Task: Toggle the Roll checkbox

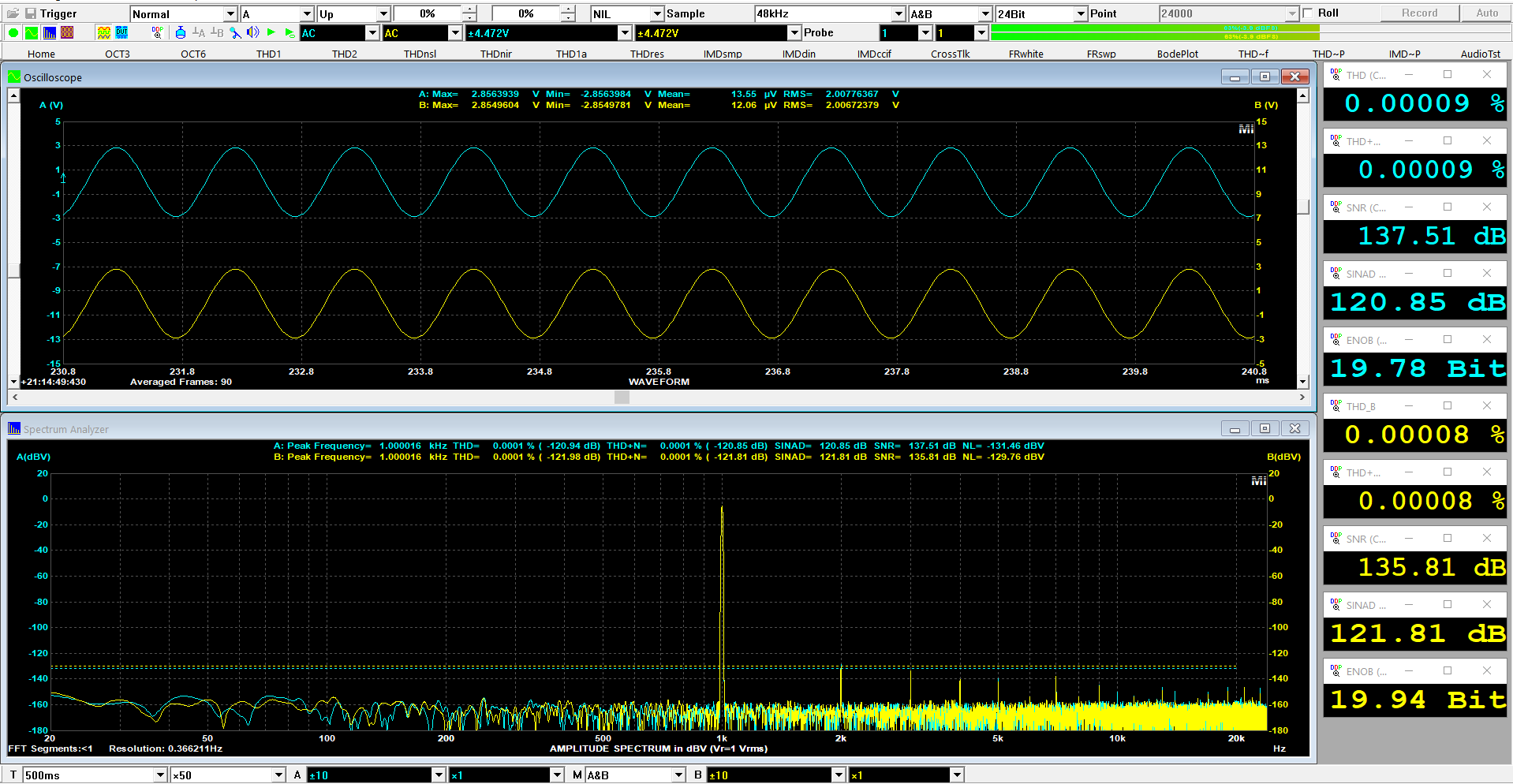Action: 1308,13
